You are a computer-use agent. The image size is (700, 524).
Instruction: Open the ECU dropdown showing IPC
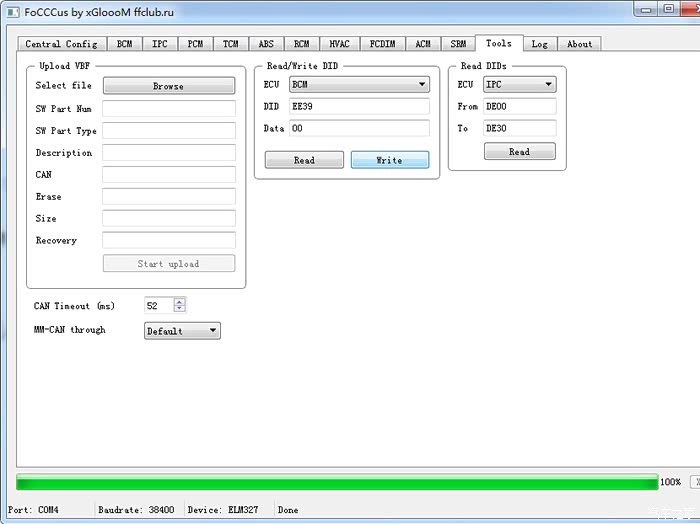click(519, 85)
